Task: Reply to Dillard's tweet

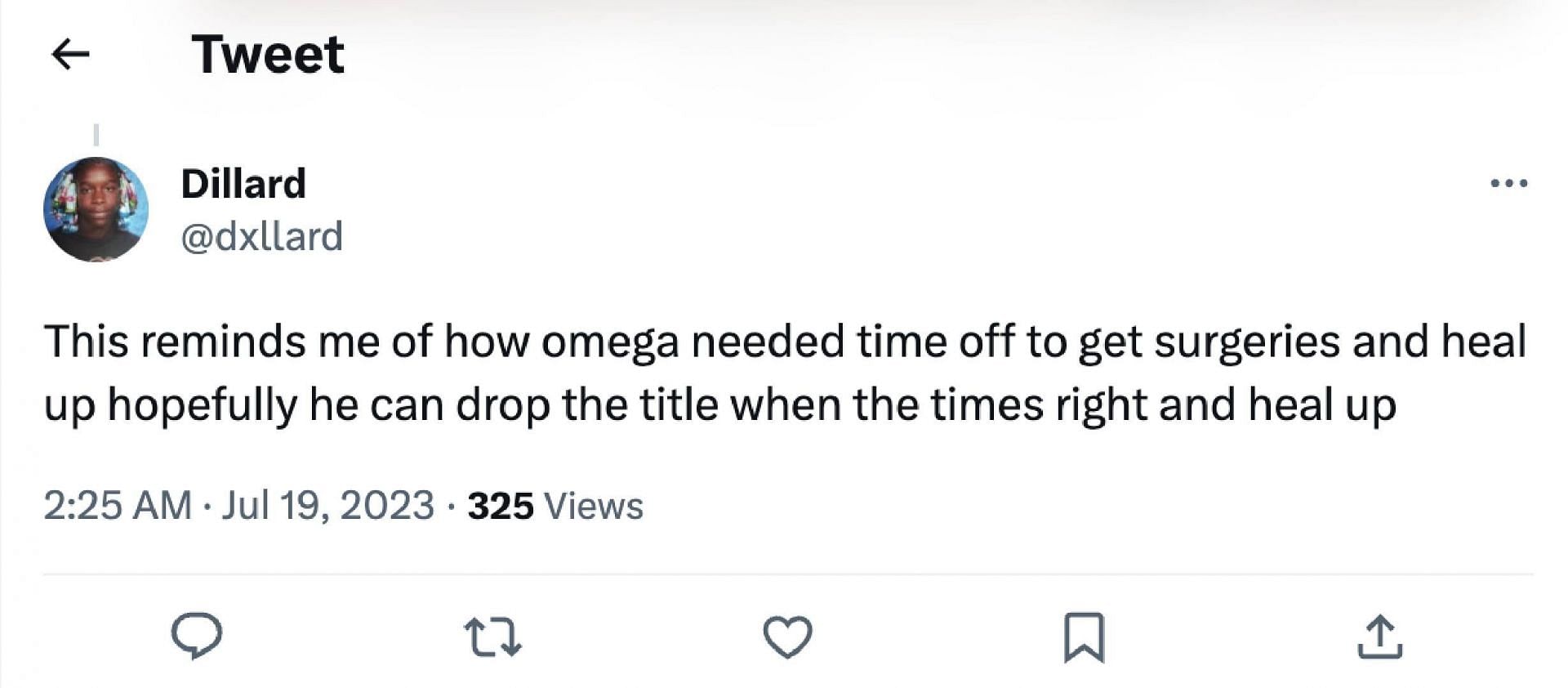Action: [x=197, y=636]
